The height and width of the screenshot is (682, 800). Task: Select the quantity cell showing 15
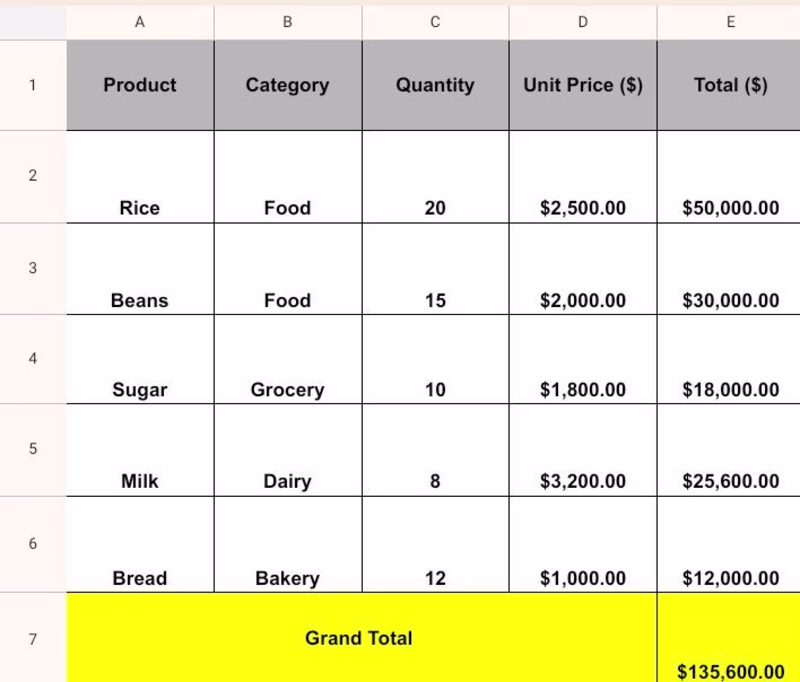click(435, 269)
